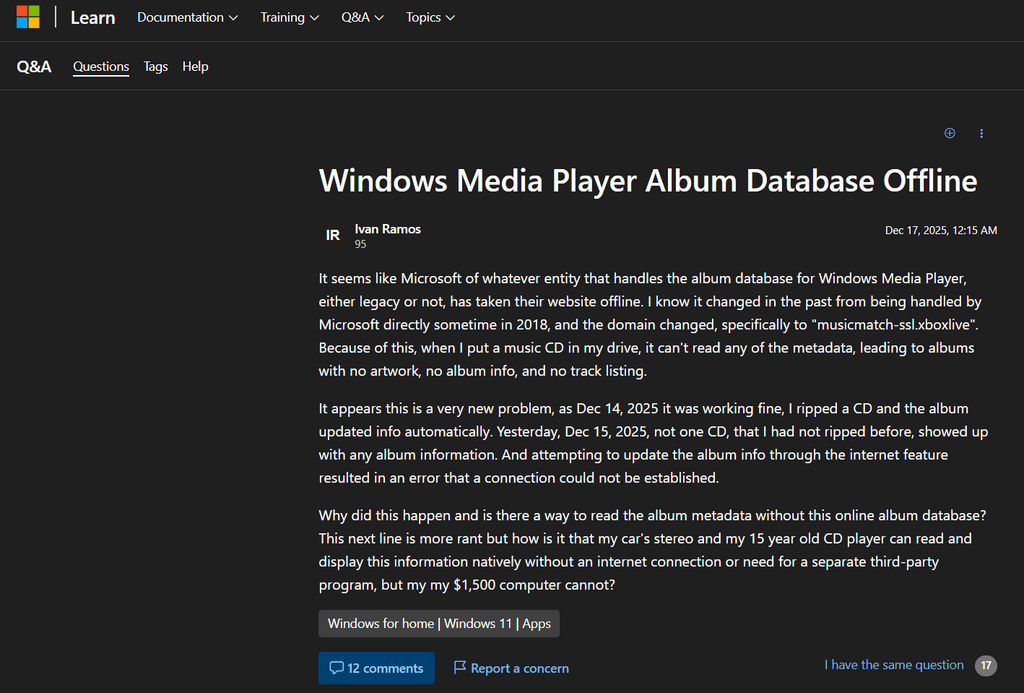Expand the Topics dropdown
Screen dimensions: 1024x693
point(430,17)
